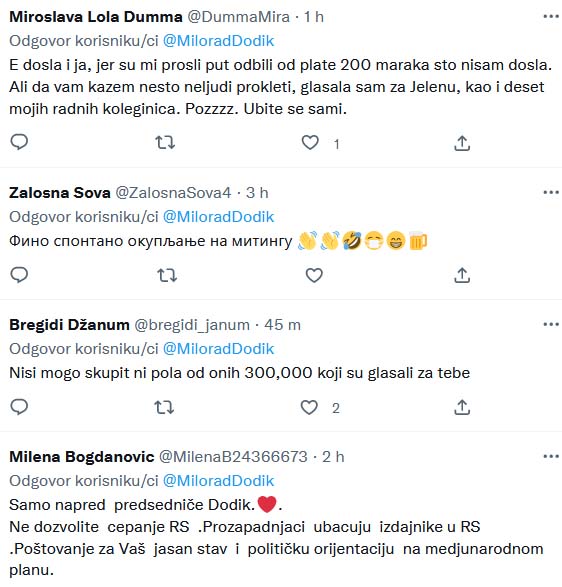Retweet Zalosna Sova's tweet
This screenshot has height=587, width=562.
(x=167, y=276)
